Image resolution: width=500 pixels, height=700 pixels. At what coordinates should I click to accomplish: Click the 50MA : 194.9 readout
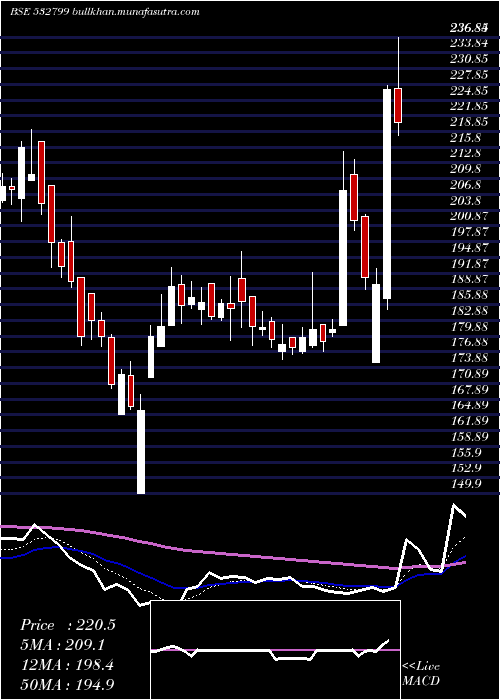69,685
